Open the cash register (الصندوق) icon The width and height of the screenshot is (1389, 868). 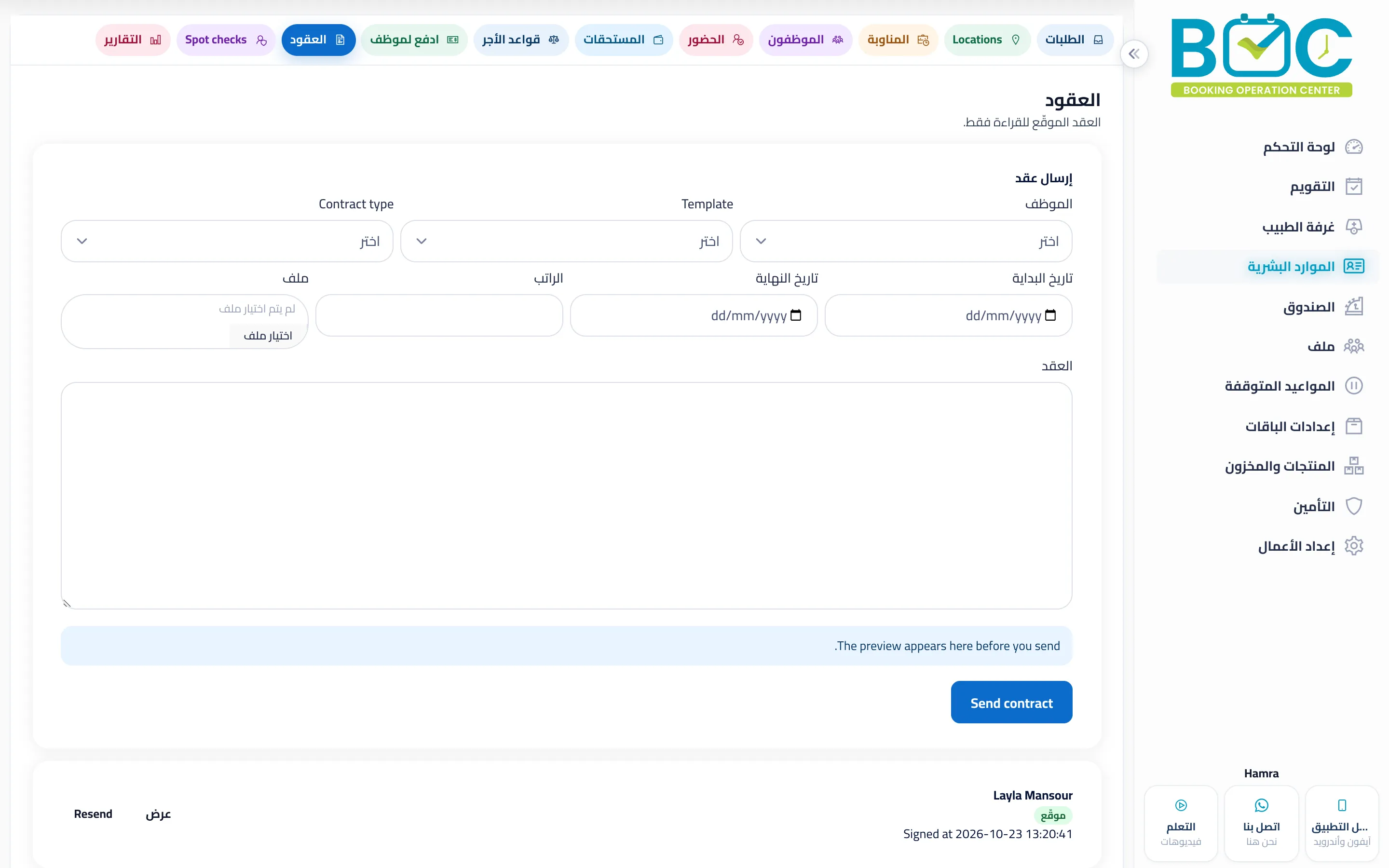pos(1353,307)
